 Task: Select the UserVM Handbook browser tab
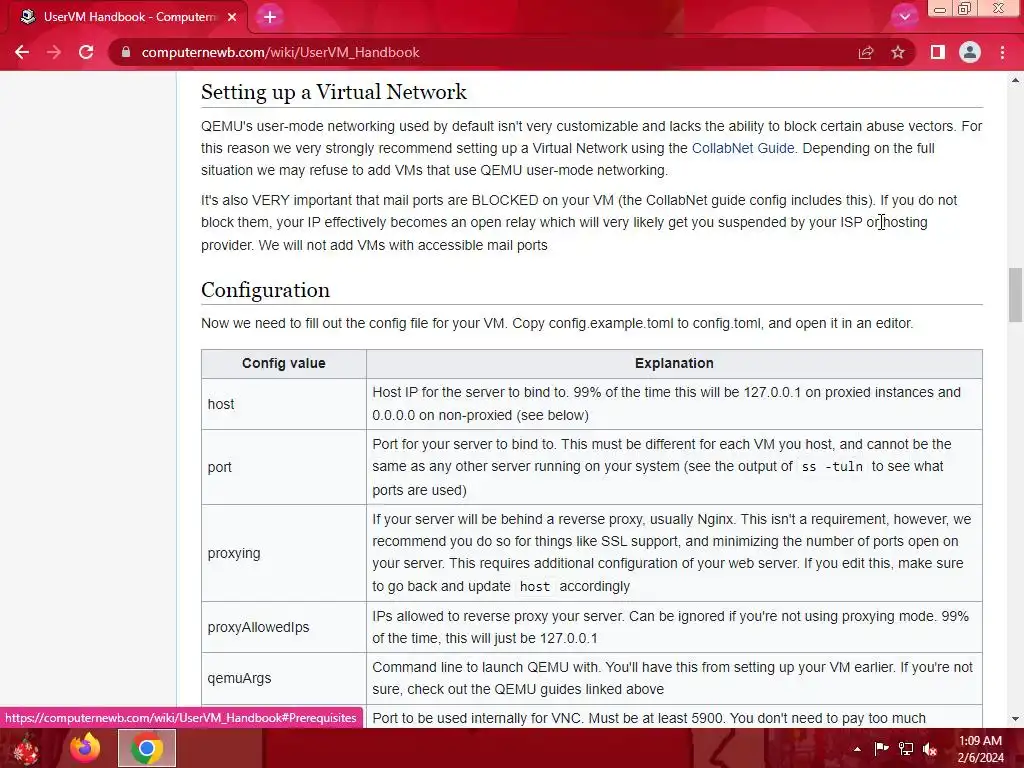[127, 17]
